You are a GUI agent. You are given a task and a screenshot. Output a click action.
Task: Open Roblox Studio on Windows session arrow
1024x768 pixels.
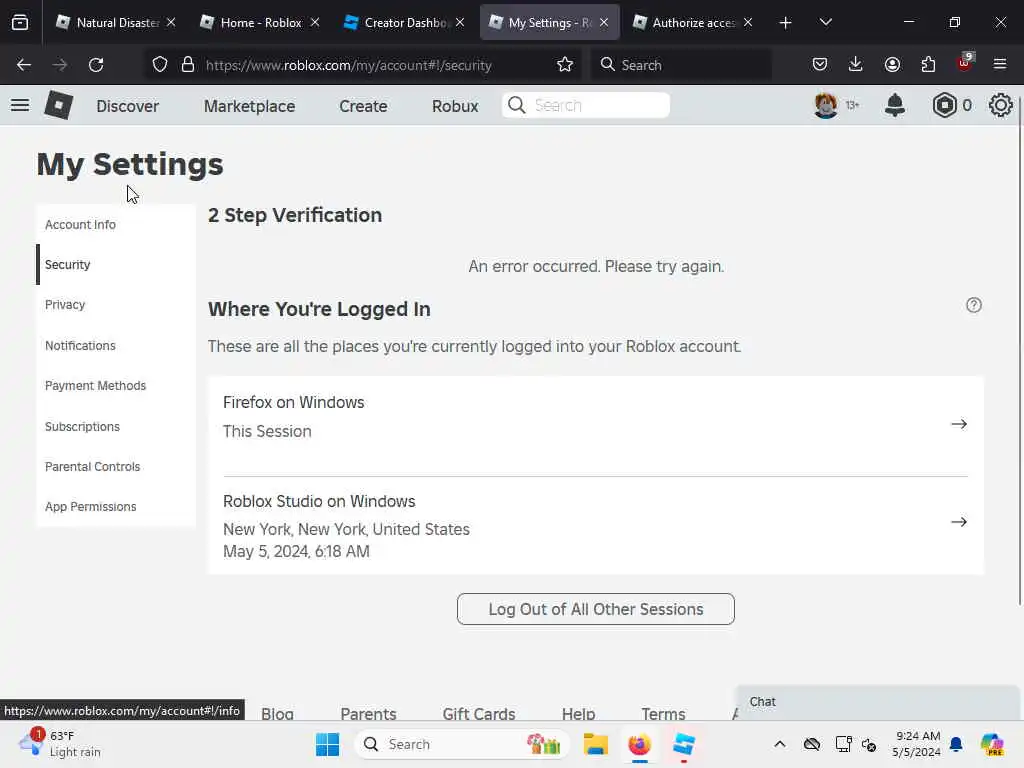959,522
